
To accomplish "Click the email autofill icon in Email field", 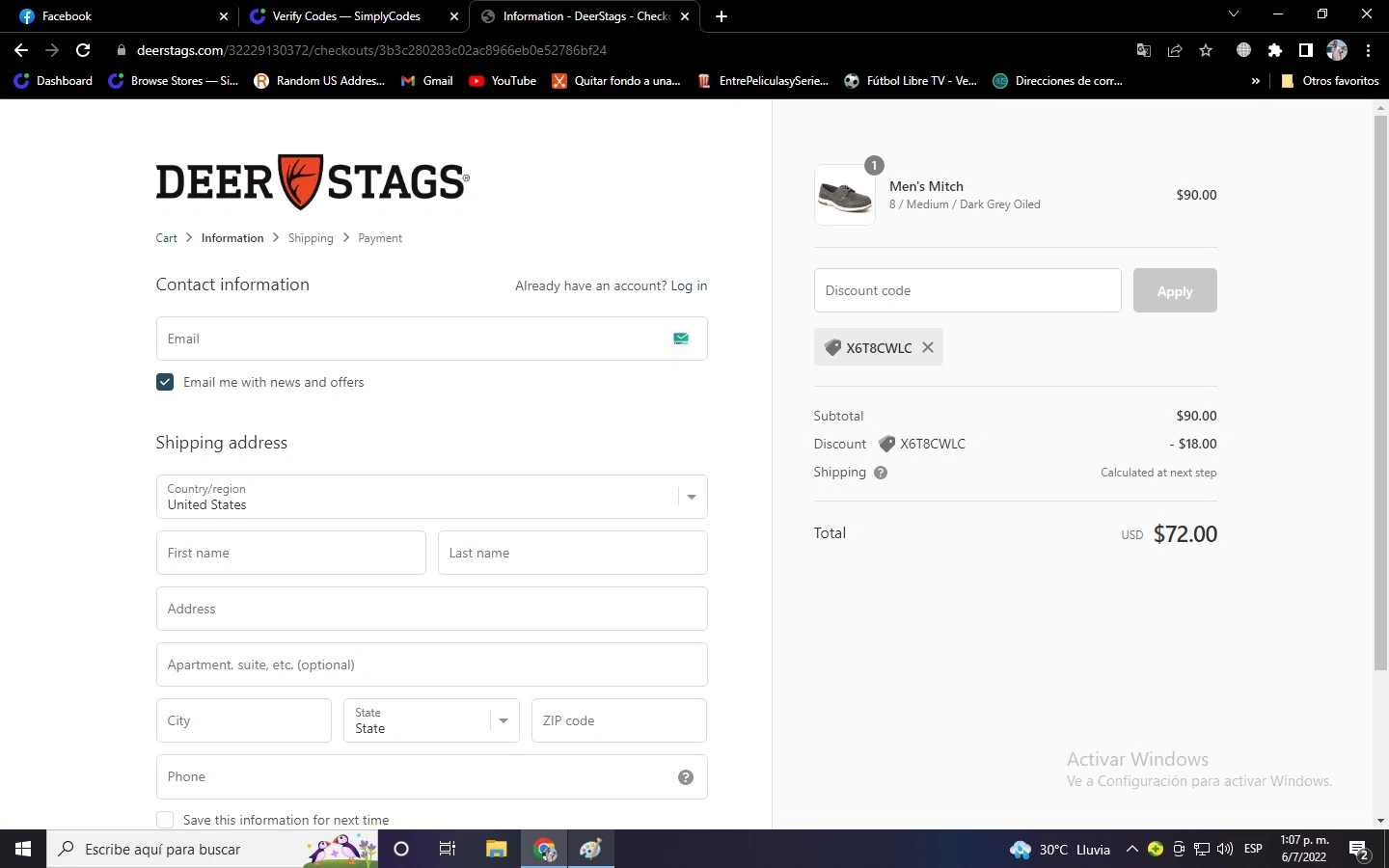I will 681,339.
